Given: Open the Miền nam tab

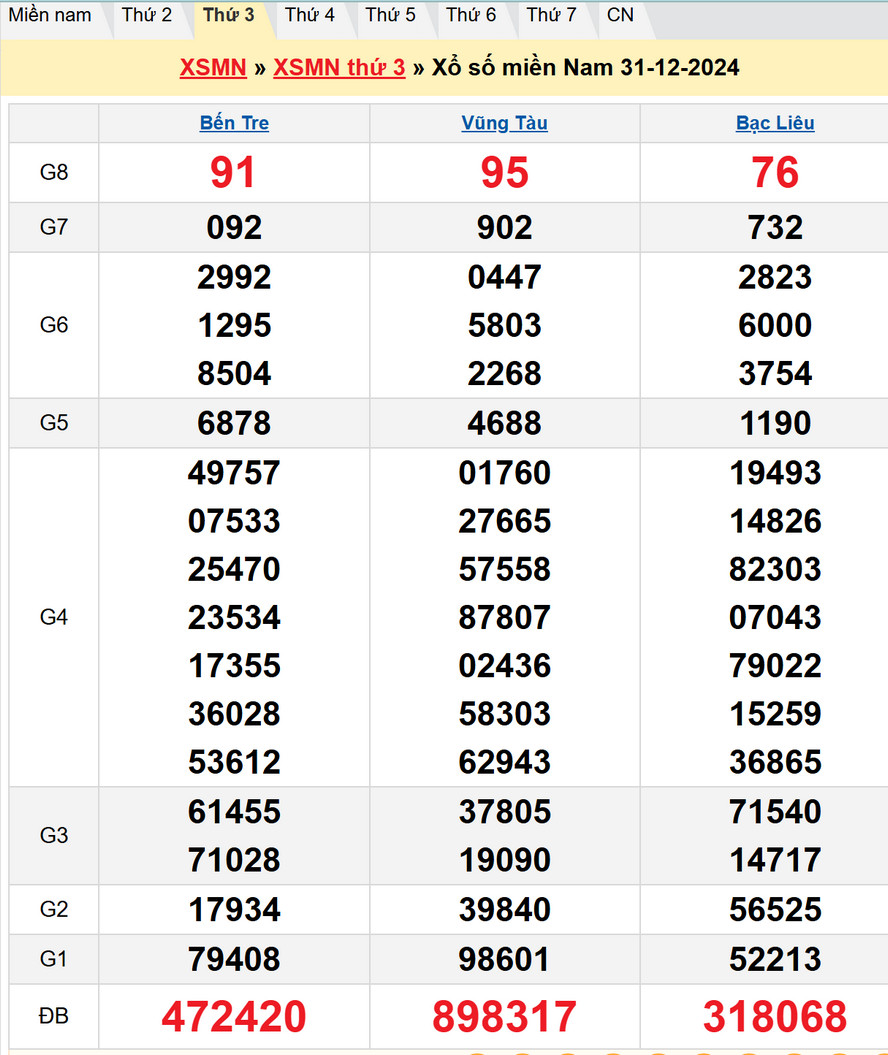Looking at the screenshot, I should point(50,15).
